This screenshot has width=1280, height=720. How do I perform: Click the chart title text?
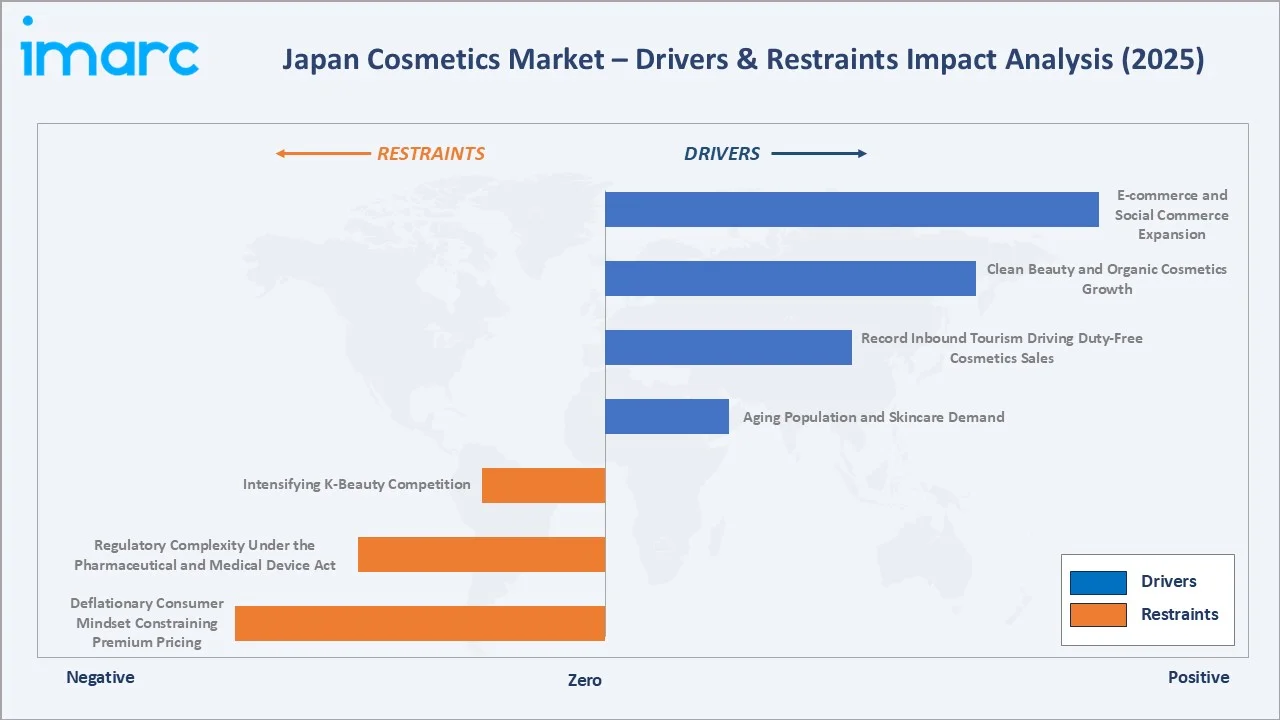point(743,60)
